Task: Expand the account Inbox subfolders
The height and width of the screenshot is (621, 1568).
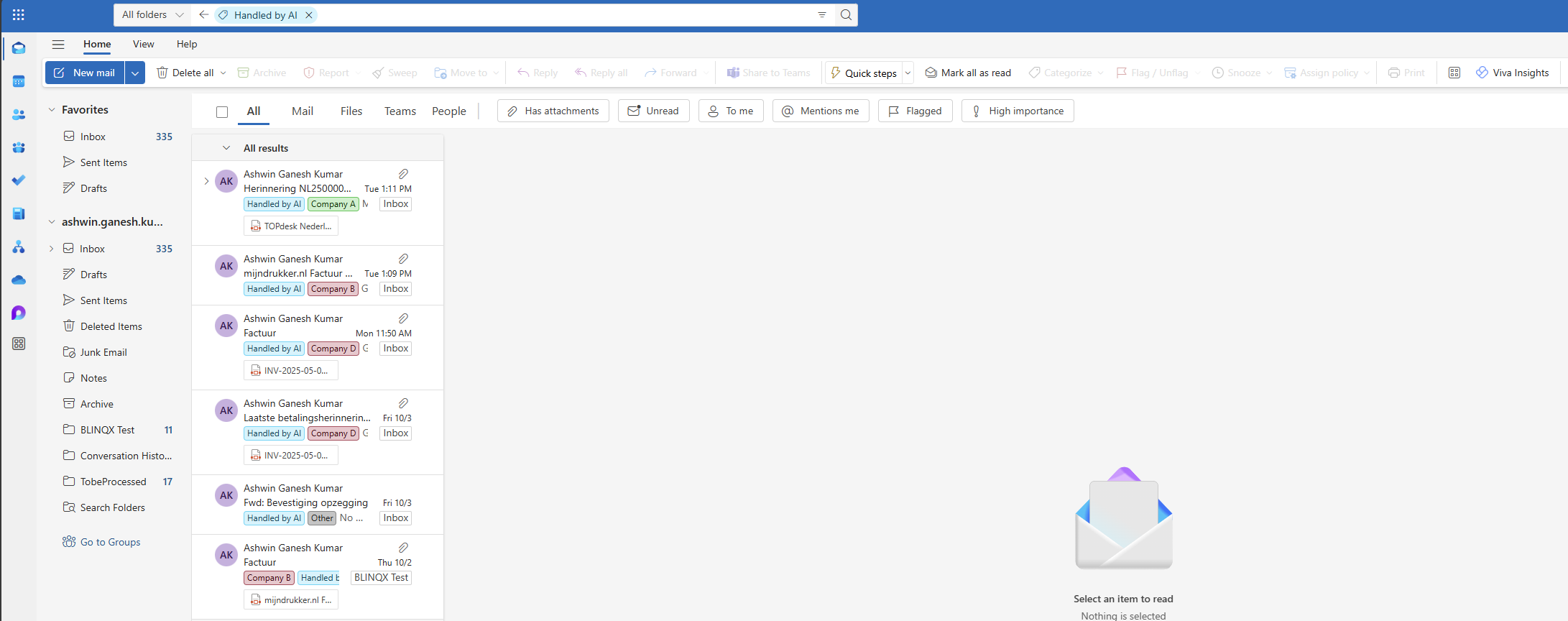Action: [x=52, y=249]
